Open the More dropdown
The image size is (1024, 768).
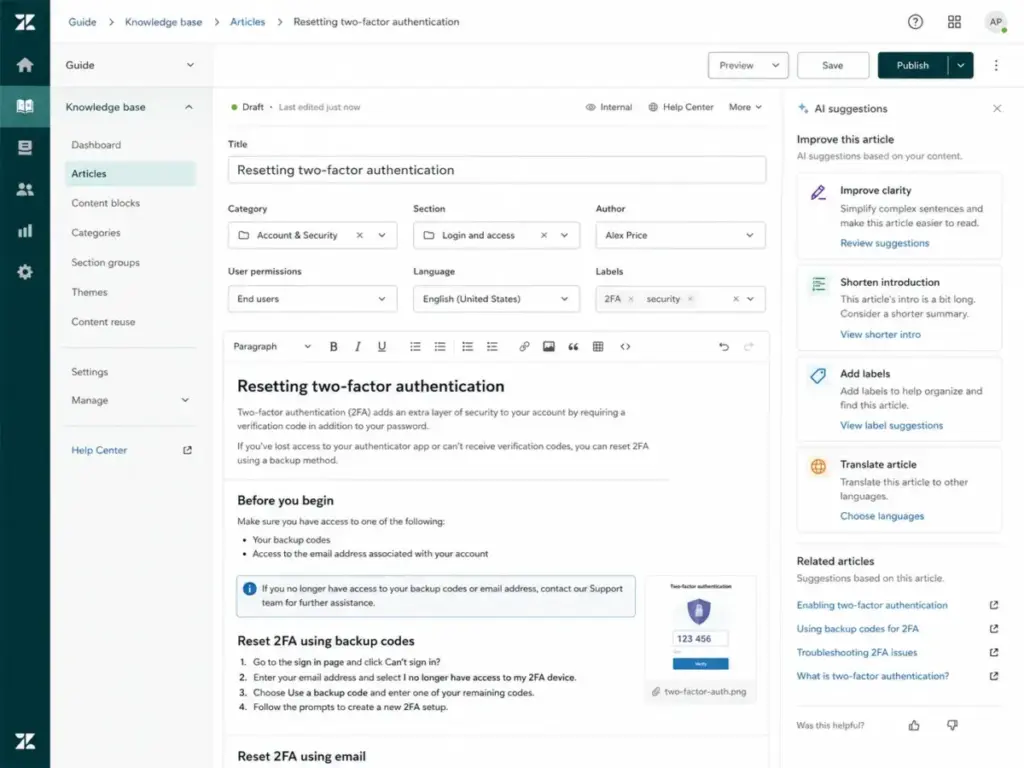point(745,107)
